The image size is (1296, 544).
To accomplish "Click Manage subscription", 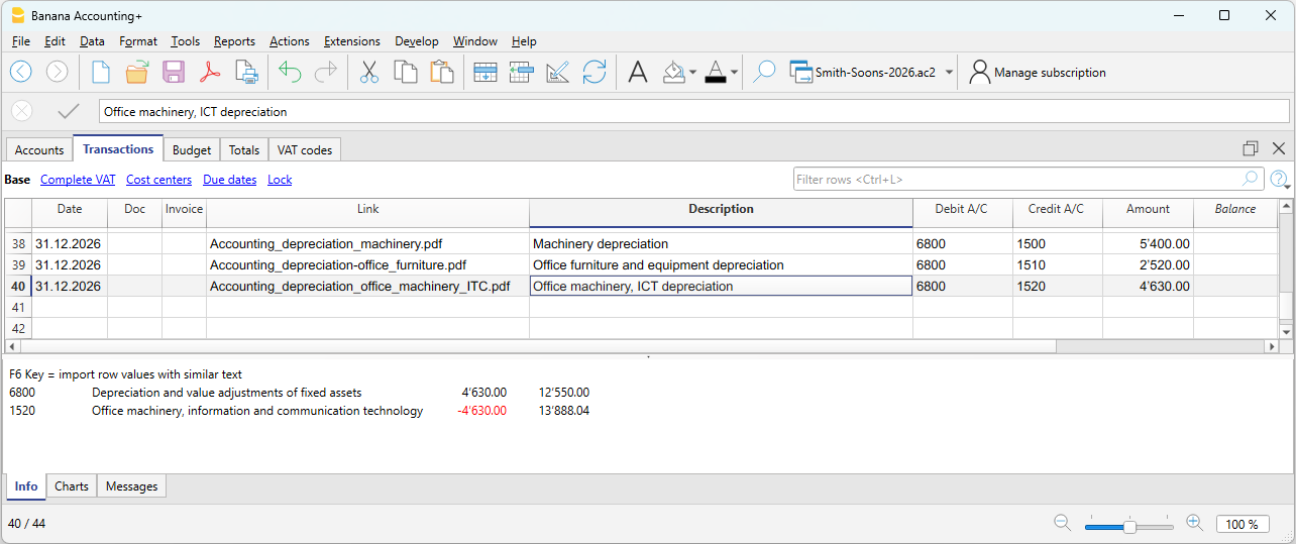I will 1037,72.
